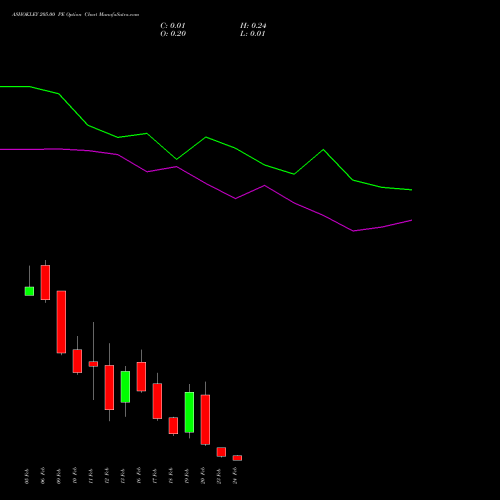Click the 12 Feb date axis label
Image resolution: width=500 pixels, height=500 pixels.
(107, 476)
